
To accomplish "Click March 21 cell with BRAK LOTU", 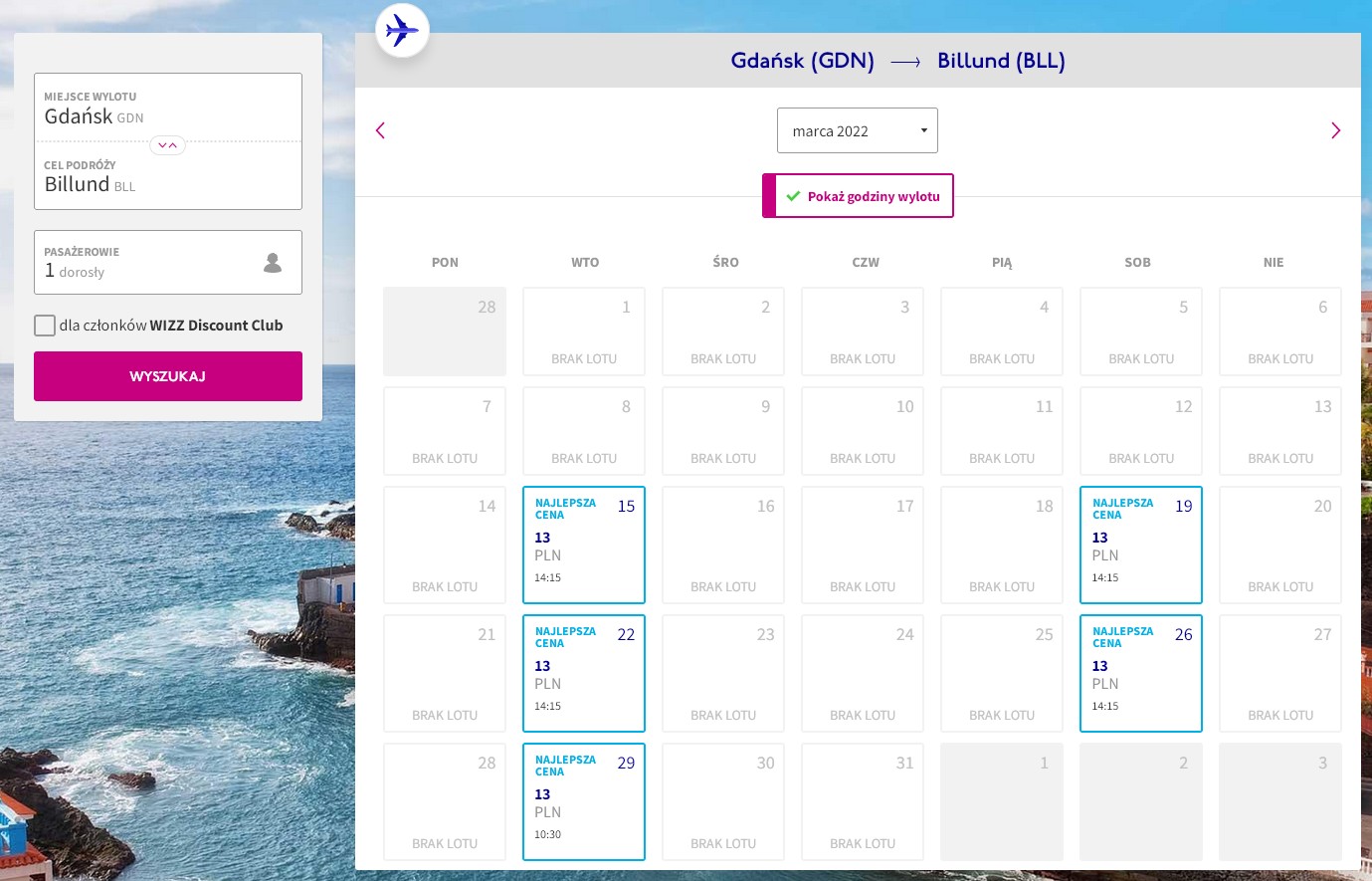I will click(445, 673).
